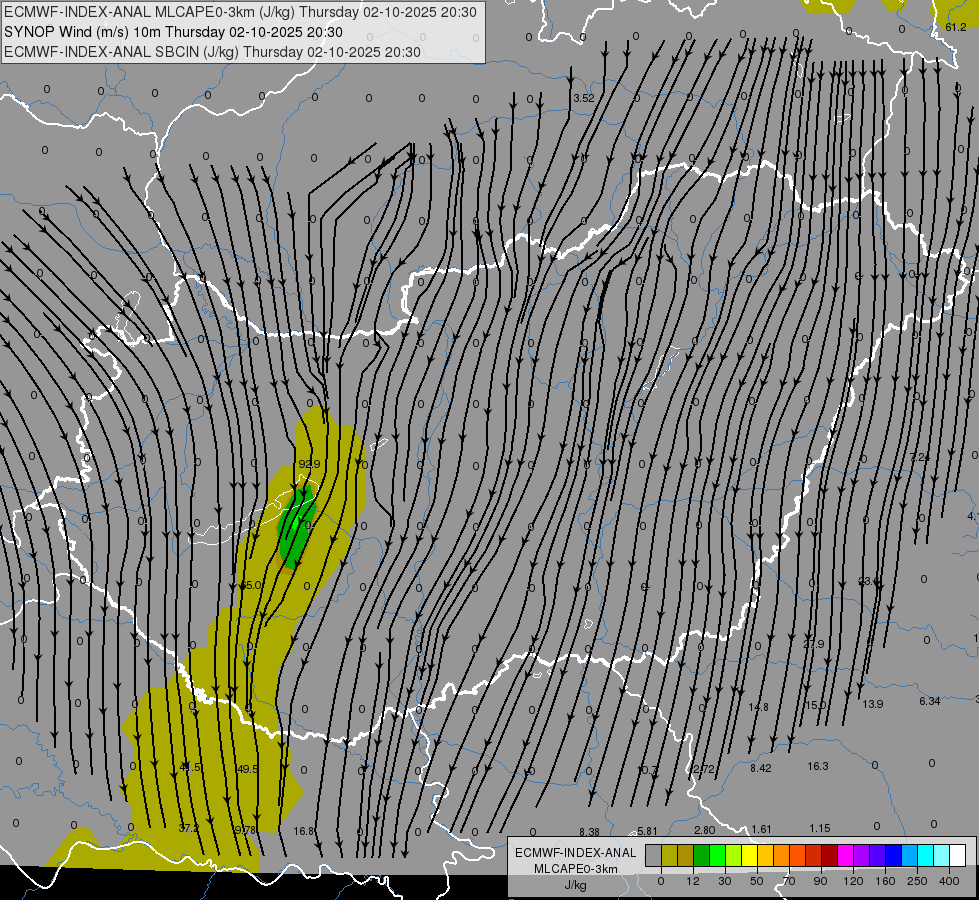
Task: Click the 49.5 value in yellow area
Action: point(247,769)
